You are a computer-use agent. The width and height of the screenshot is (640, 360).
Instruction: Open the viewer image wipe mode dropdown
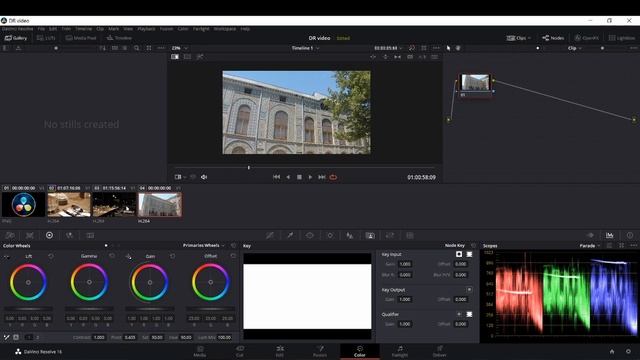(x=180, y=177)
